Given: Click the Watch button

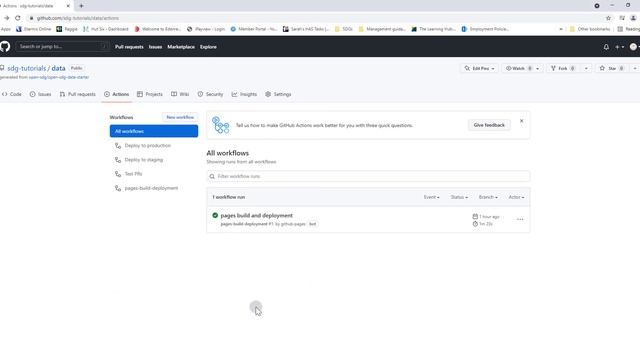Looking at the screenshot, I should pos(518,68).
